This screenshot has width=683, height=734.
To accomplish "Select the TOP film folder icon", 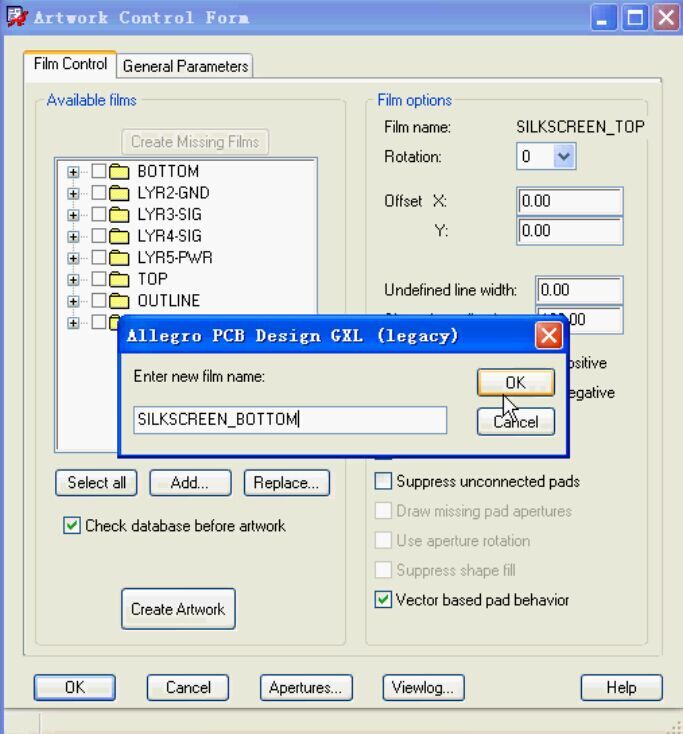I will 119,279.
